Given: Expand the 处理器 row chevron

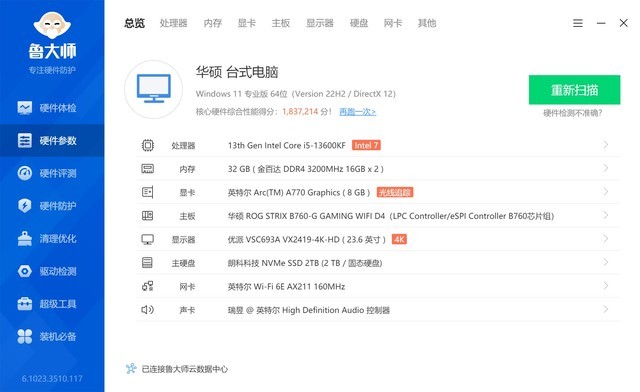Looking at the screenshot, I should 606,145.
